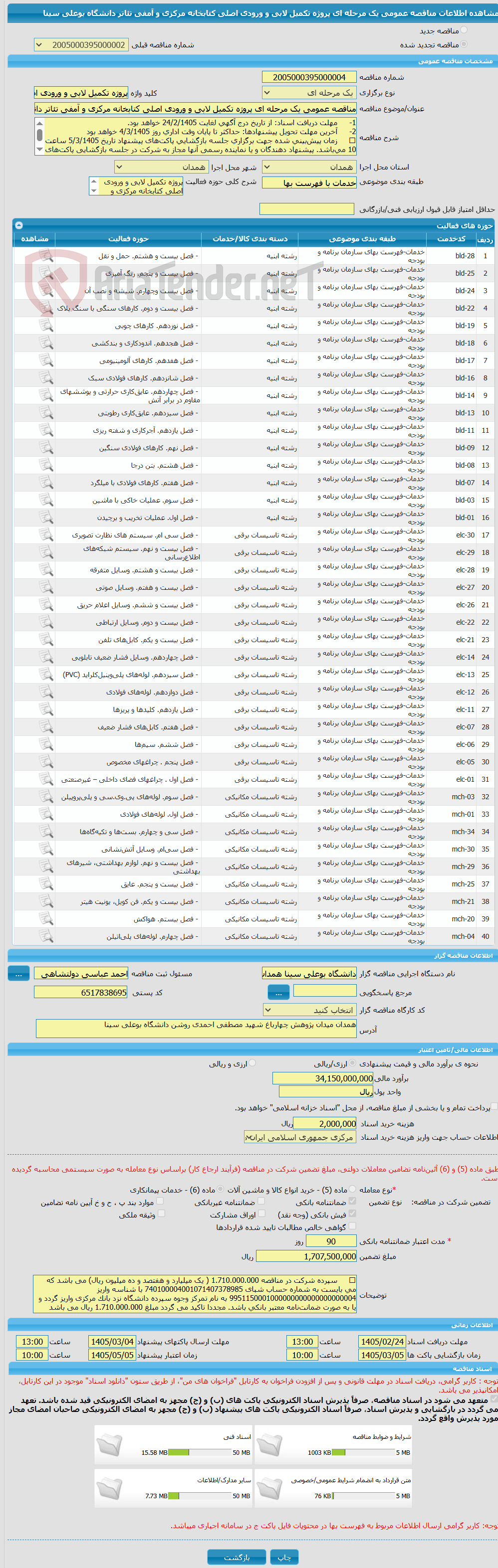Open view icon for row bld-09

click(x=46, y=447)
